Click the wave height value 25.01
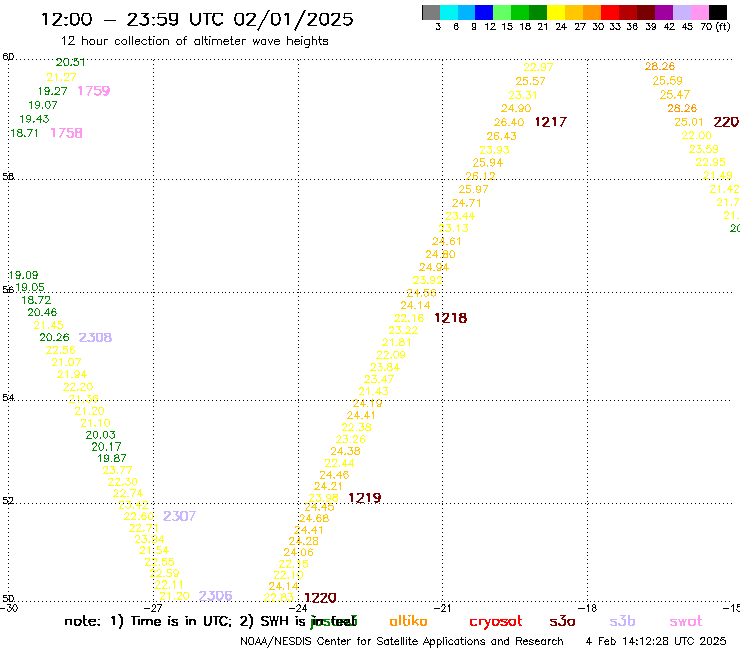Viewport: 740px width, 650px height. pyautogui.click(x=689, y=122)
